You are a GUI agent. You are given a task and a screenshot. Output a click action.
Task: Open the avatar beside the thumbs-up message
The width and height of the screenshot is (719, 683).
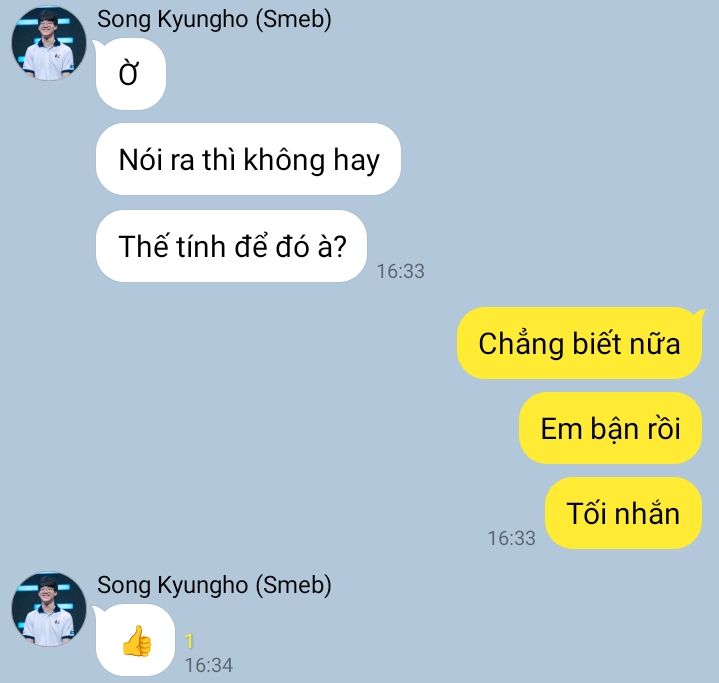49,609
